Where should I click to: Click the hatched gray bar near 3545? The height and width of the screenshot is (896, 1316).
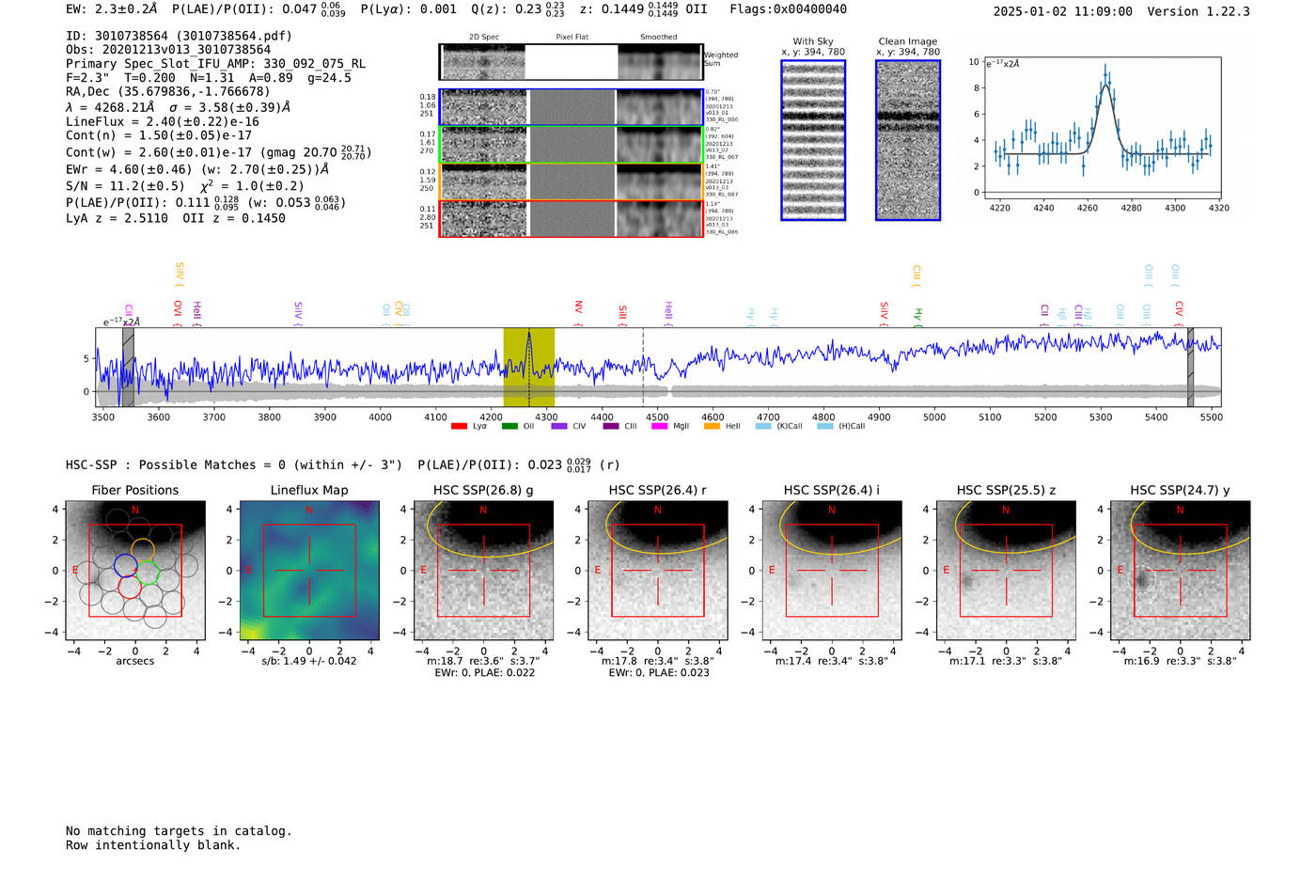(x=128, y=367)
